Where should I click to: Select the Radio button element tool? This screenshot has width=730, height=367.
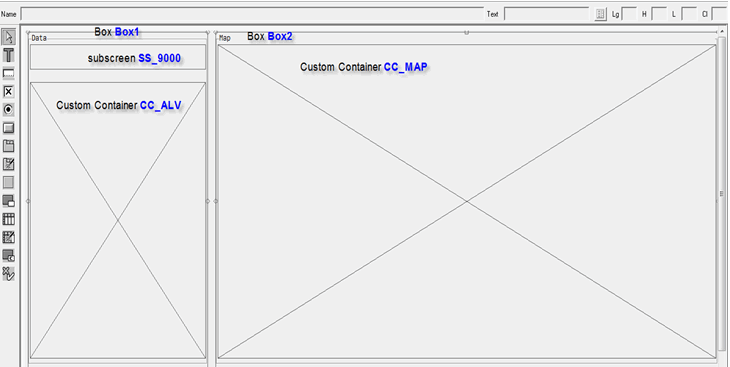(x=9, y=109)
